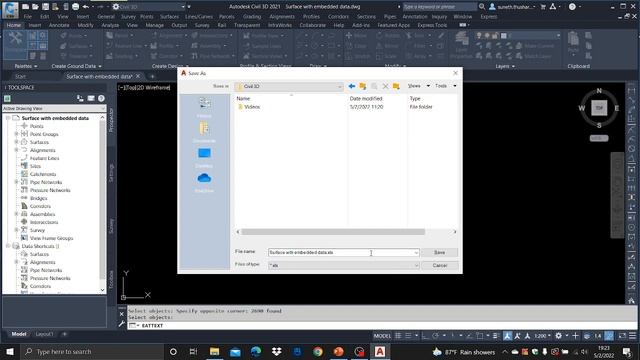The height and width of the screenshot is (360, 640).
Task: Click the file list horizontal scrollbar
Action: point(333,232)
